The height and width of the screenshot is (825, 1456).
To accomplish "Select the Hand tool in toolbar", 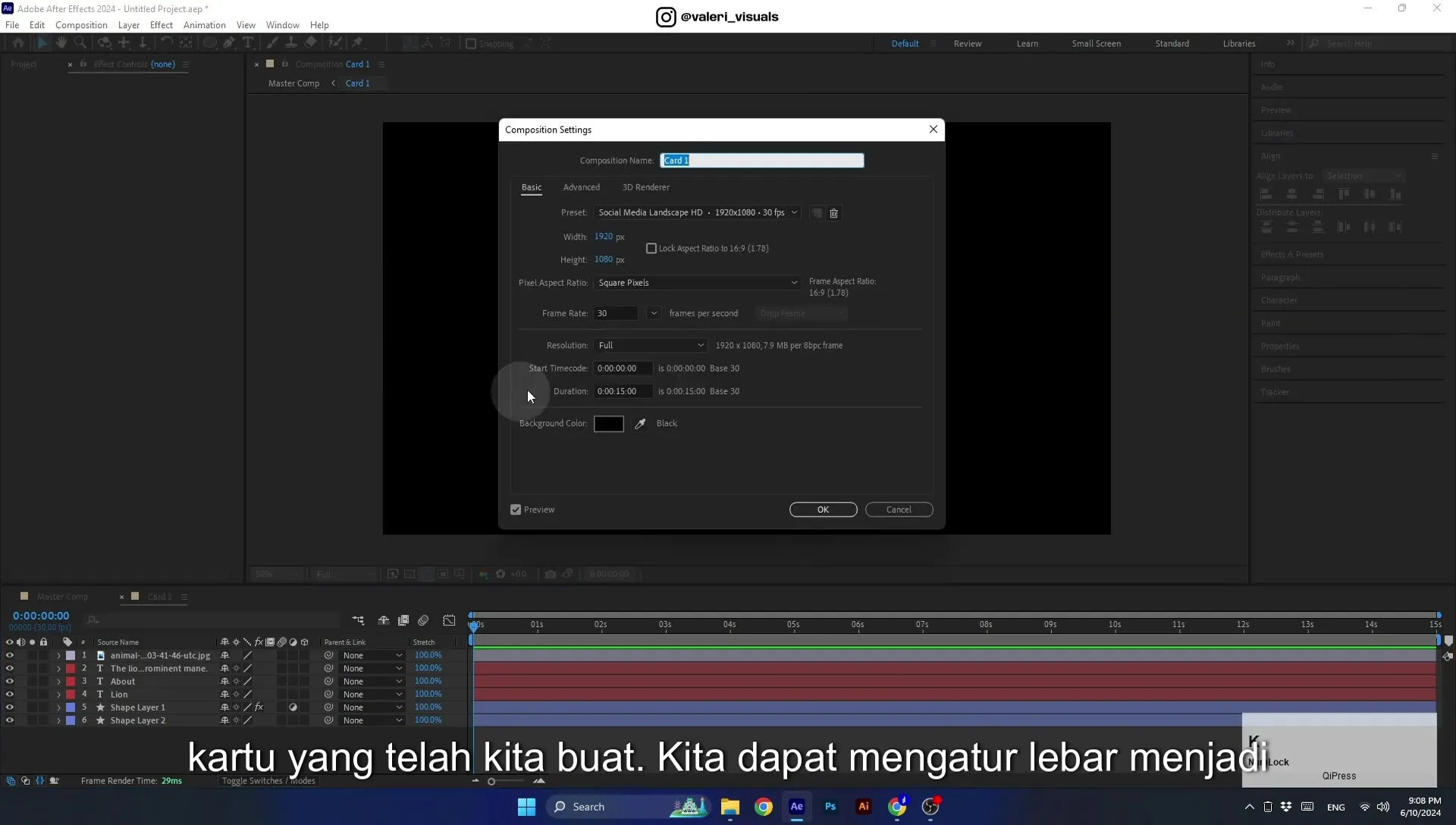I will [61, 43].
